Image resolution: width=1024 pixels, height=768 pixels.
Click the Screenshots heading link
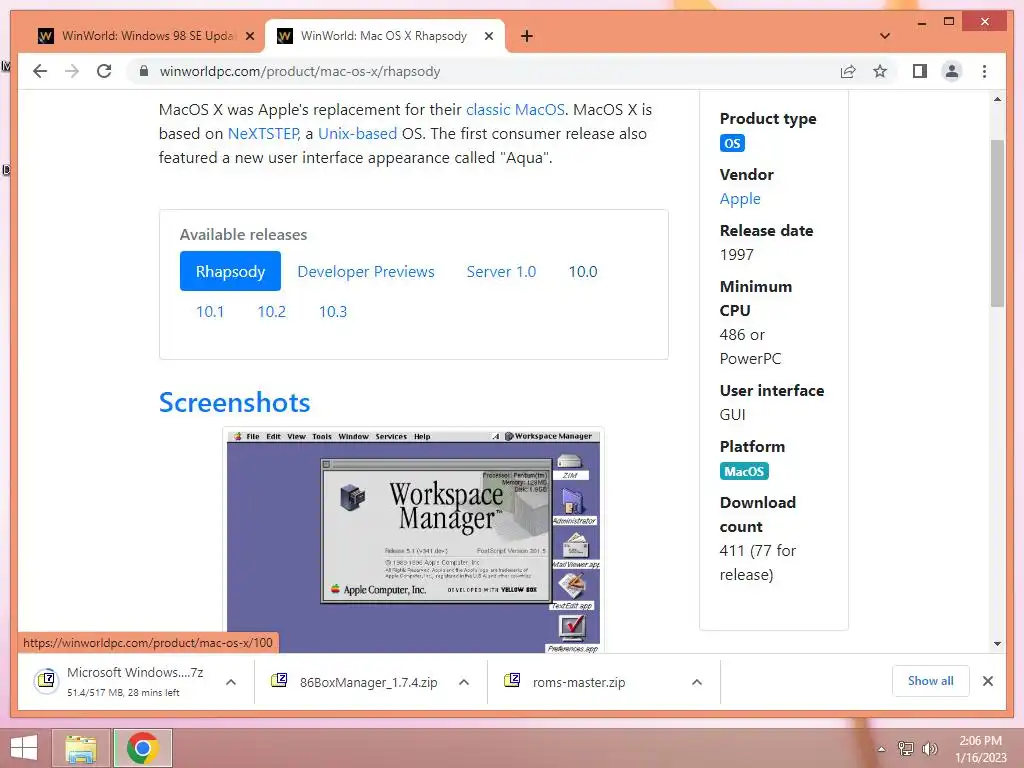click(234, 402)
